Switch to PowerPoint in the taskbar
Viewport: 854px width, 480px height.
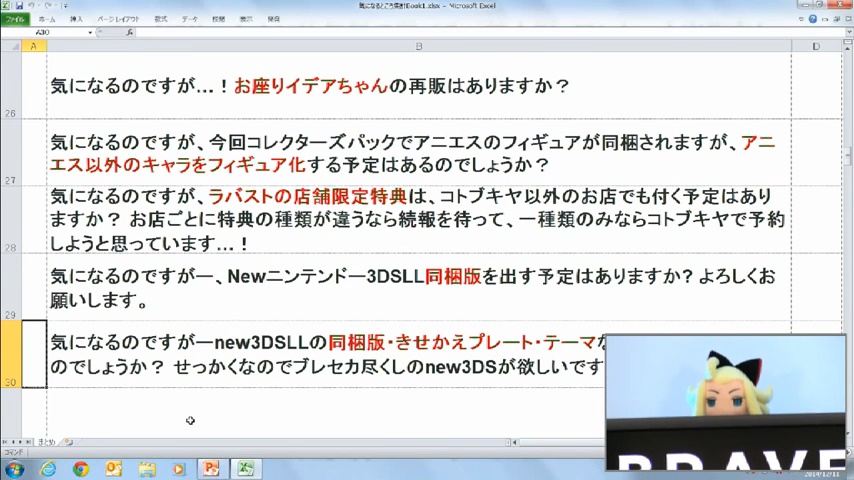point(211,469)
